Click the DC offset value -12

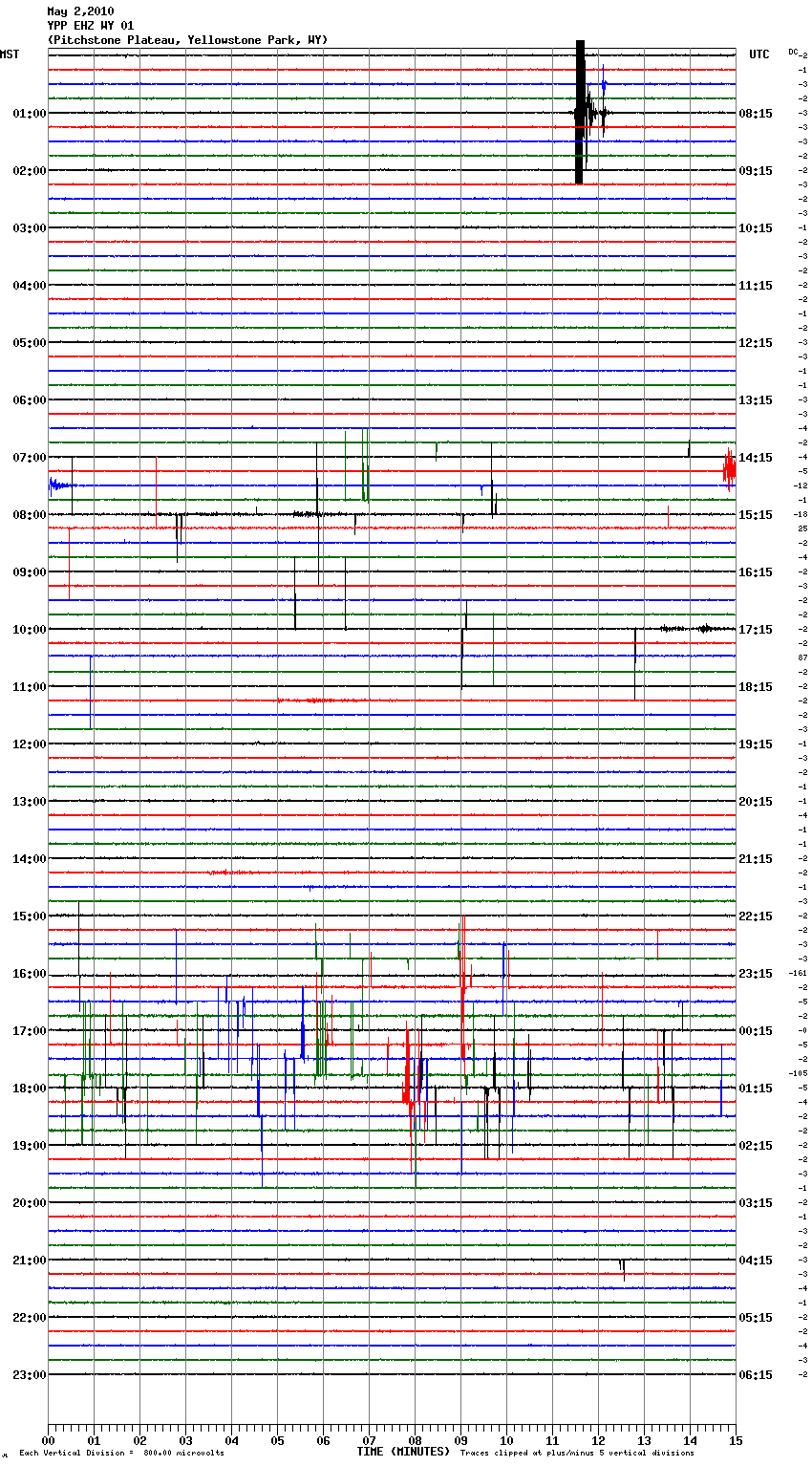pyautogui.click(x=801, y=485)
